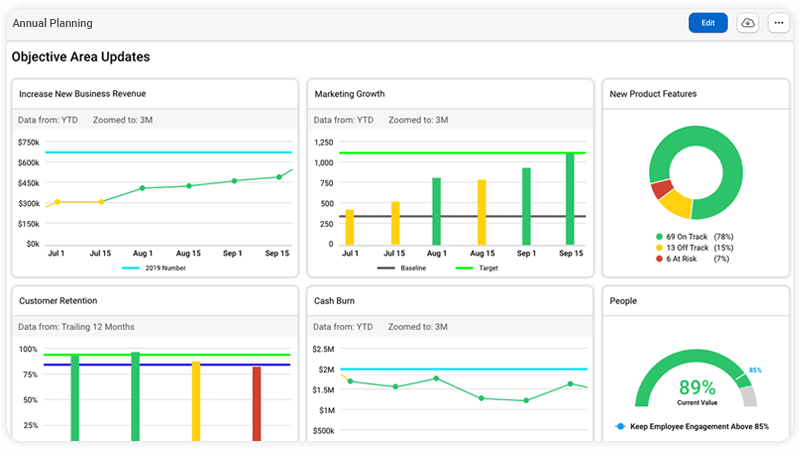Toggle 2019 Number legend in revenue chart
The height and width of the screenshot is (450, 800).
click(154, 268)
